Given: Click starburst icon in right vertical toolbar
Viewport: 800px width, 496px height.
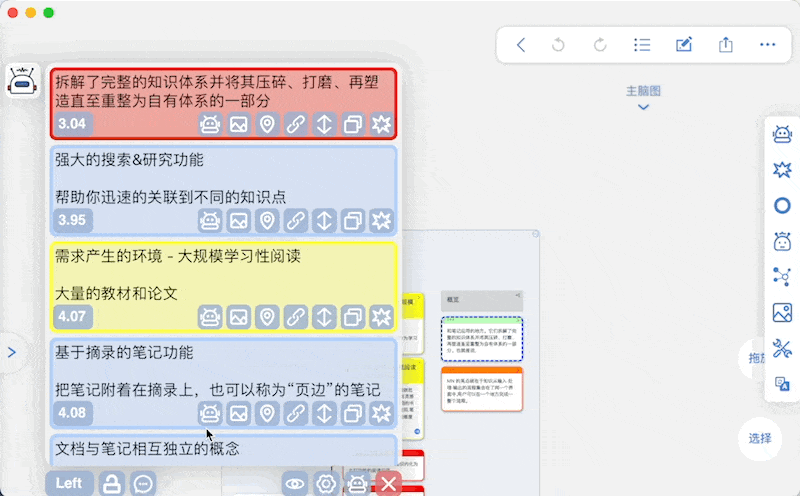Looking at the screenshot, I should [782, 170].
